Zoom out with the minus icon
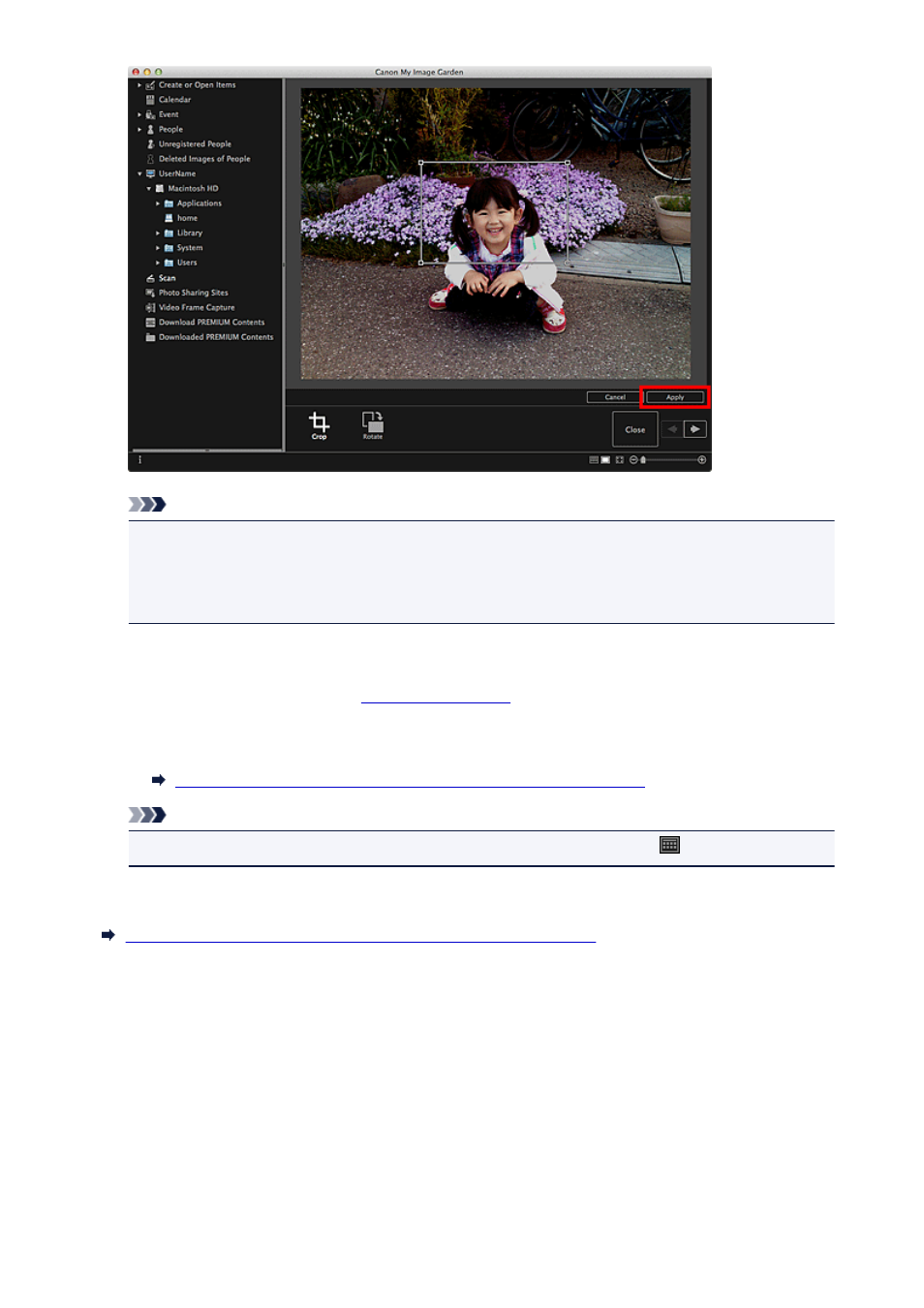The height and width of the screenshot is (1308, 924). pos(632,460)
